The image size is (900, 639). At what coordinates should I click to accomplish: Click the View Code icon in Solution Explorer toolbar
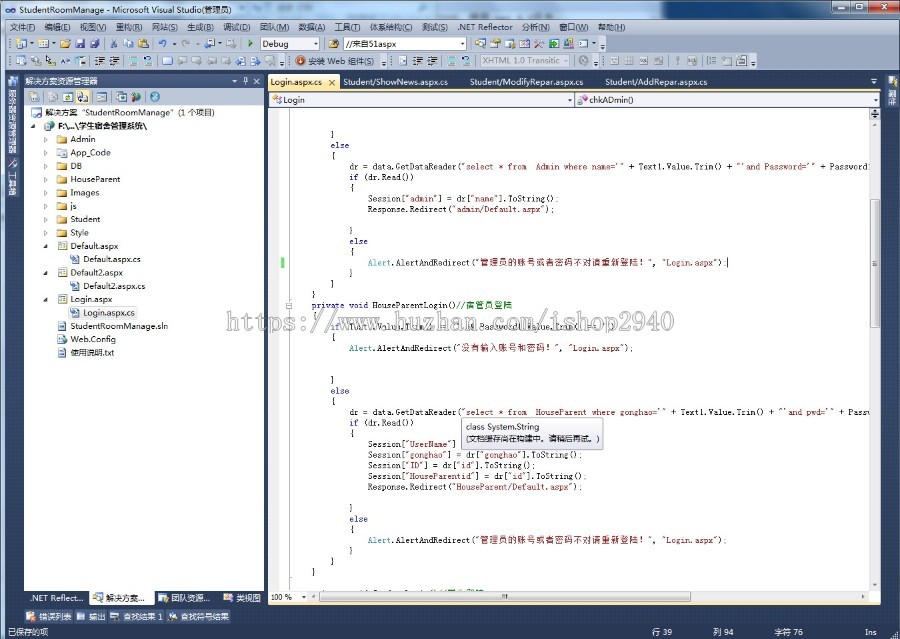pos(102,97)
